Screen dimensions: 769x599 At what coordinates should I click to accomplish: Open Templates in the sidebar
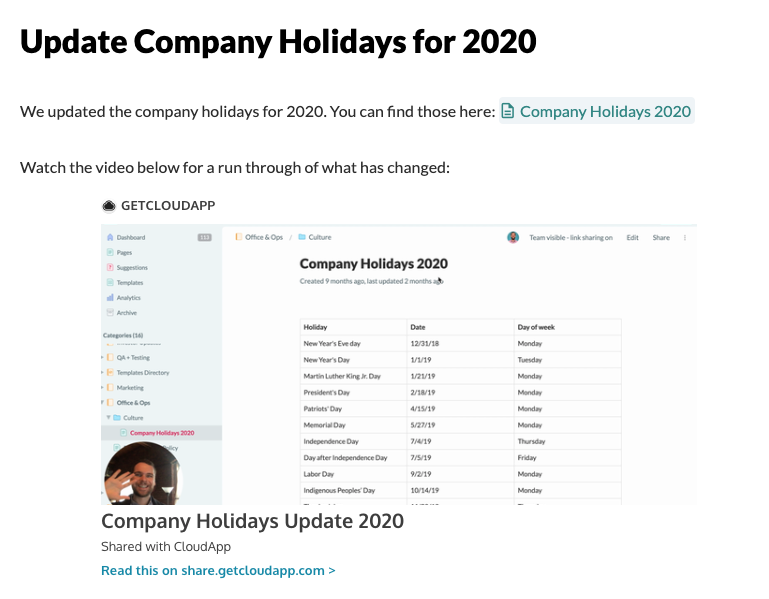coord(129,283)
